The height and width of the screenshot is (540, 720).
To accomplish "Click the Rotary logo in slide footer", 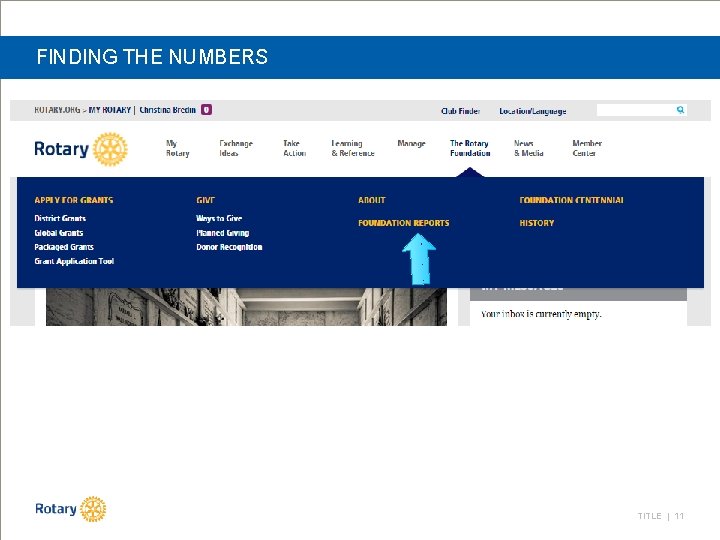I will click(71, 509).
